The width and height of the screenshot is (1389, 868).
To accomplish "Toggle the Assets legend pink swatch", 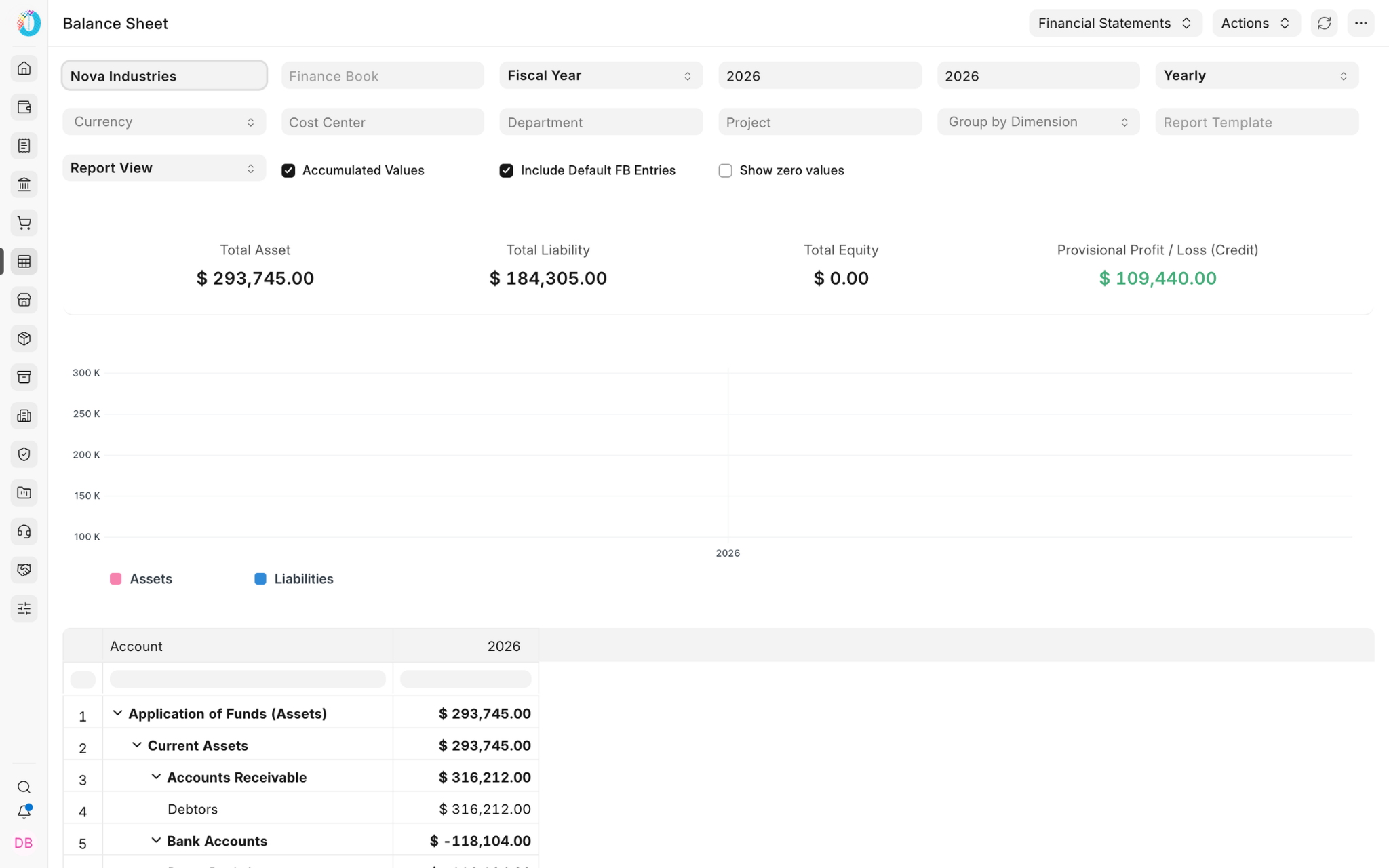I will (116, 579).
